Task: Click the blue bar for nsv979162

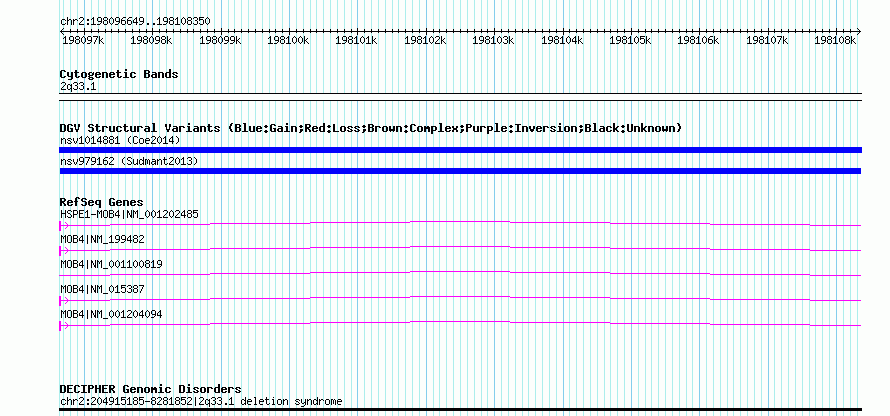Action: pos(460,171)
